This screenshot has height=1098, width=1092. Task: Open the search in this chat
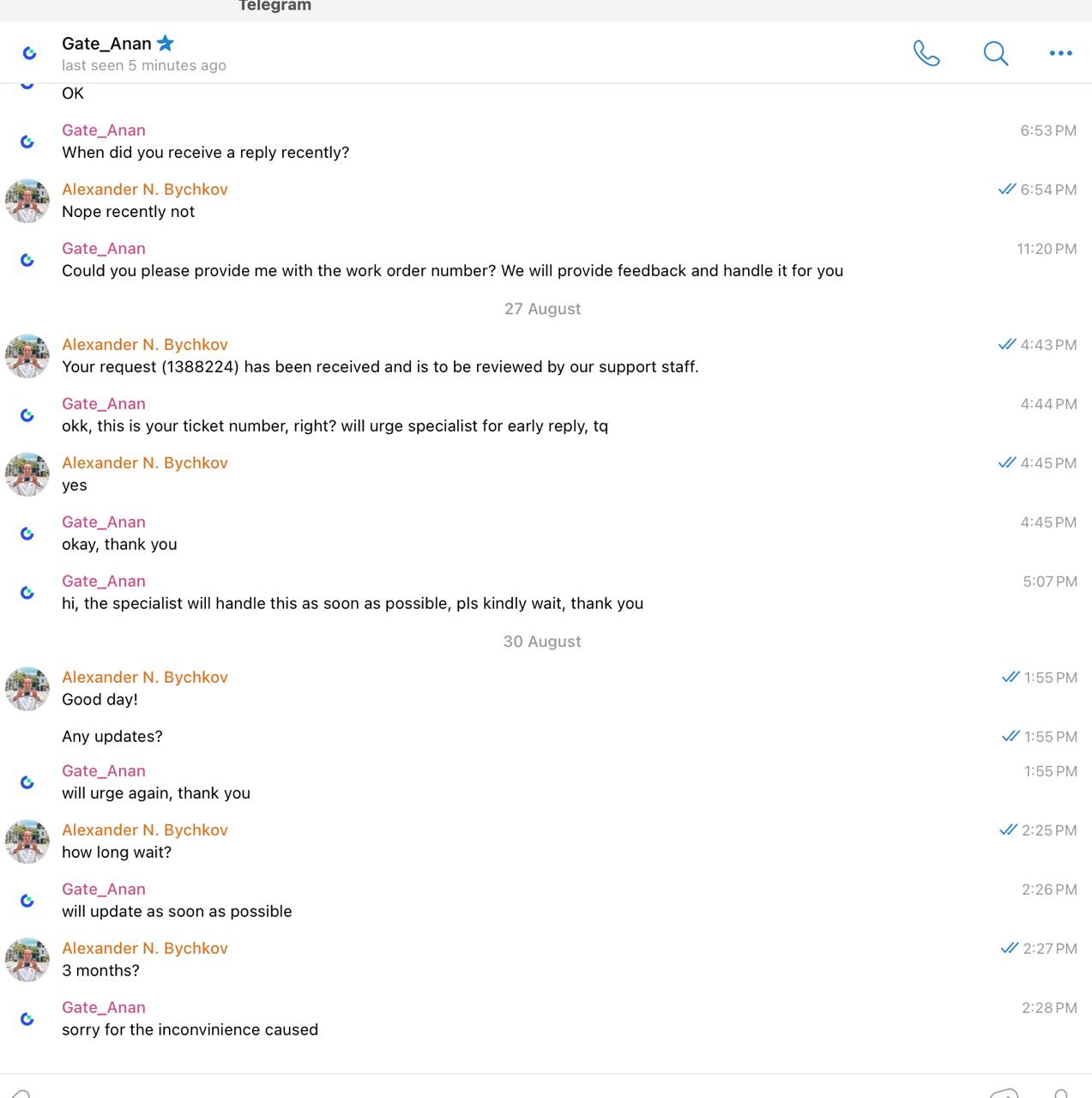click(995, 53)
